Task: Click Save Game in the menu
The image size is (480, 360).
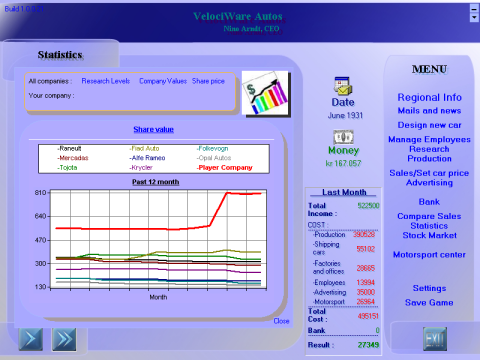Action: [429, 303]
